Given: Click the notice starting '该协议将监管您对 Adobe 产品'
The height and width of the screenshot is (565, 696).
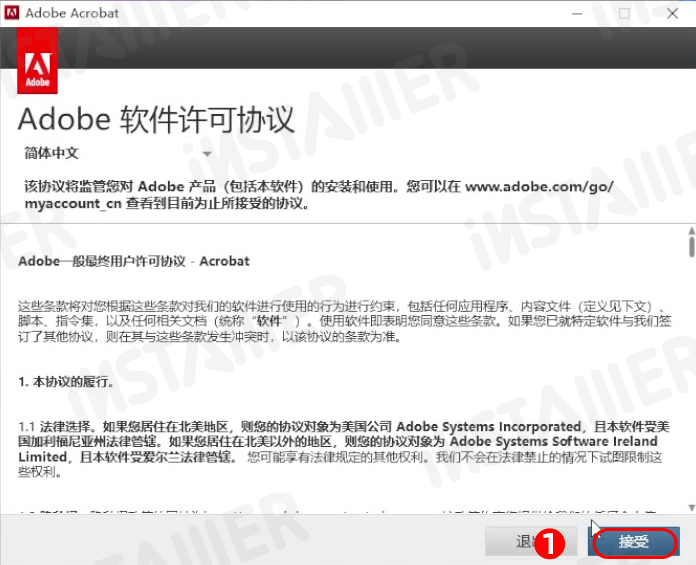Looking at the screenshot, I should 319,195.
